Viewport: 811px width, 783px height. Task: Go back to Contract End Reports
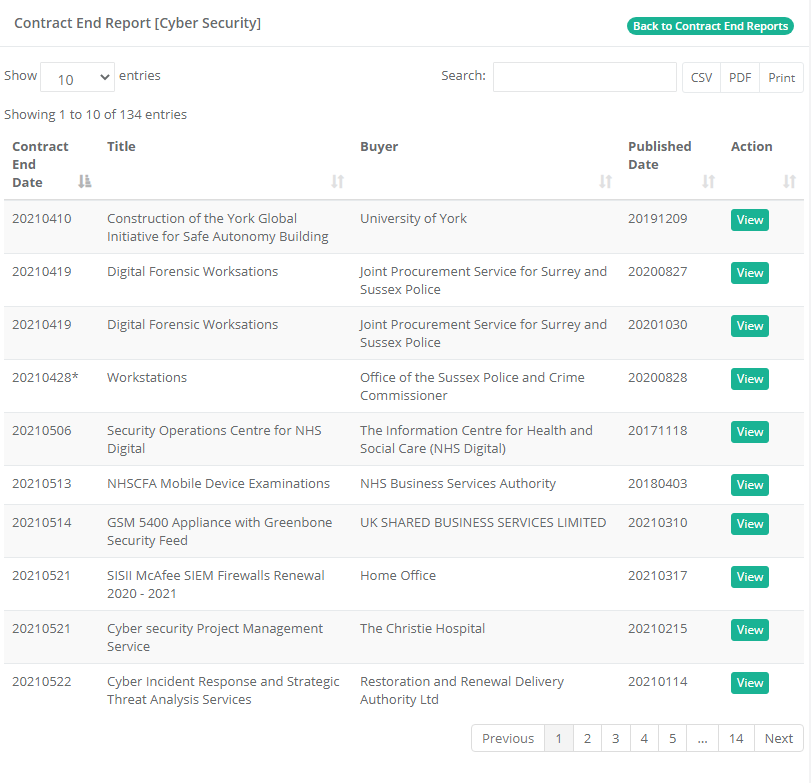[710, 26]
